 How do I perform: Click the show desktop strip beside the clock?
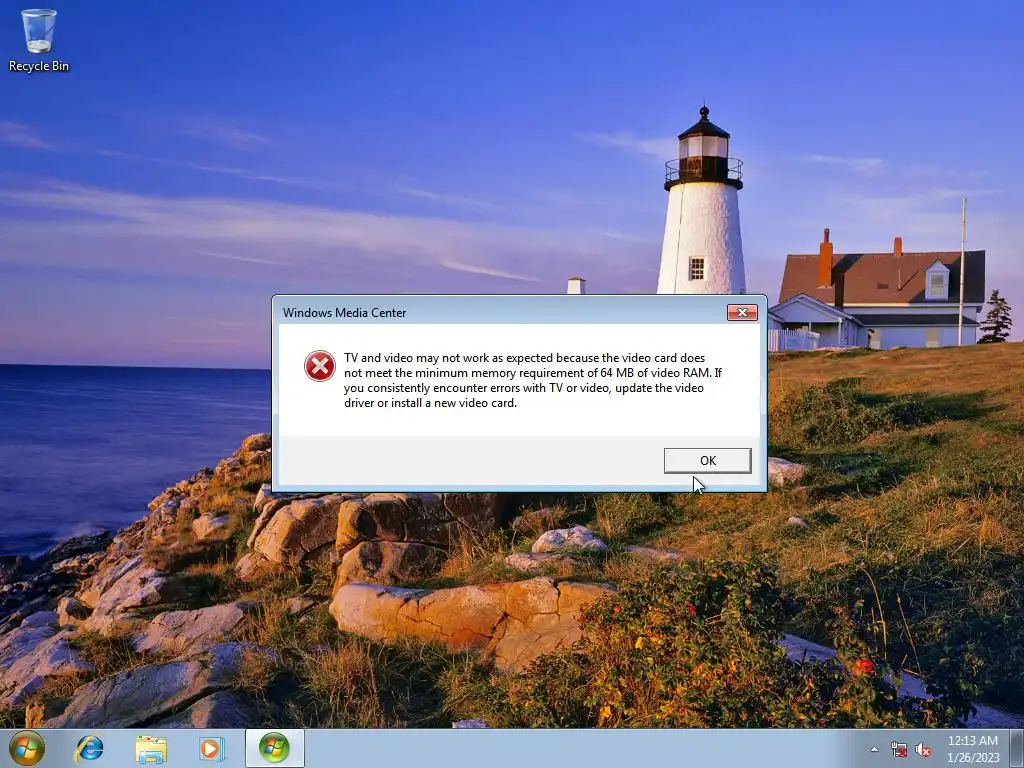point(1018,748)
